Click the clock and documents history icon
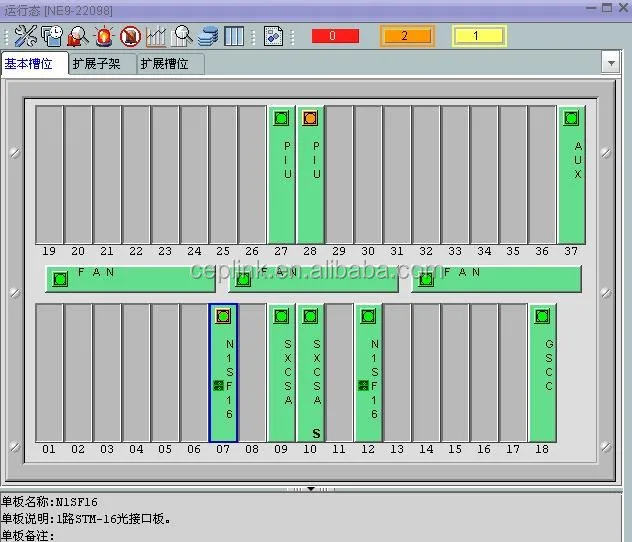Viewport: 632px width, 542px height. (52, 36)
